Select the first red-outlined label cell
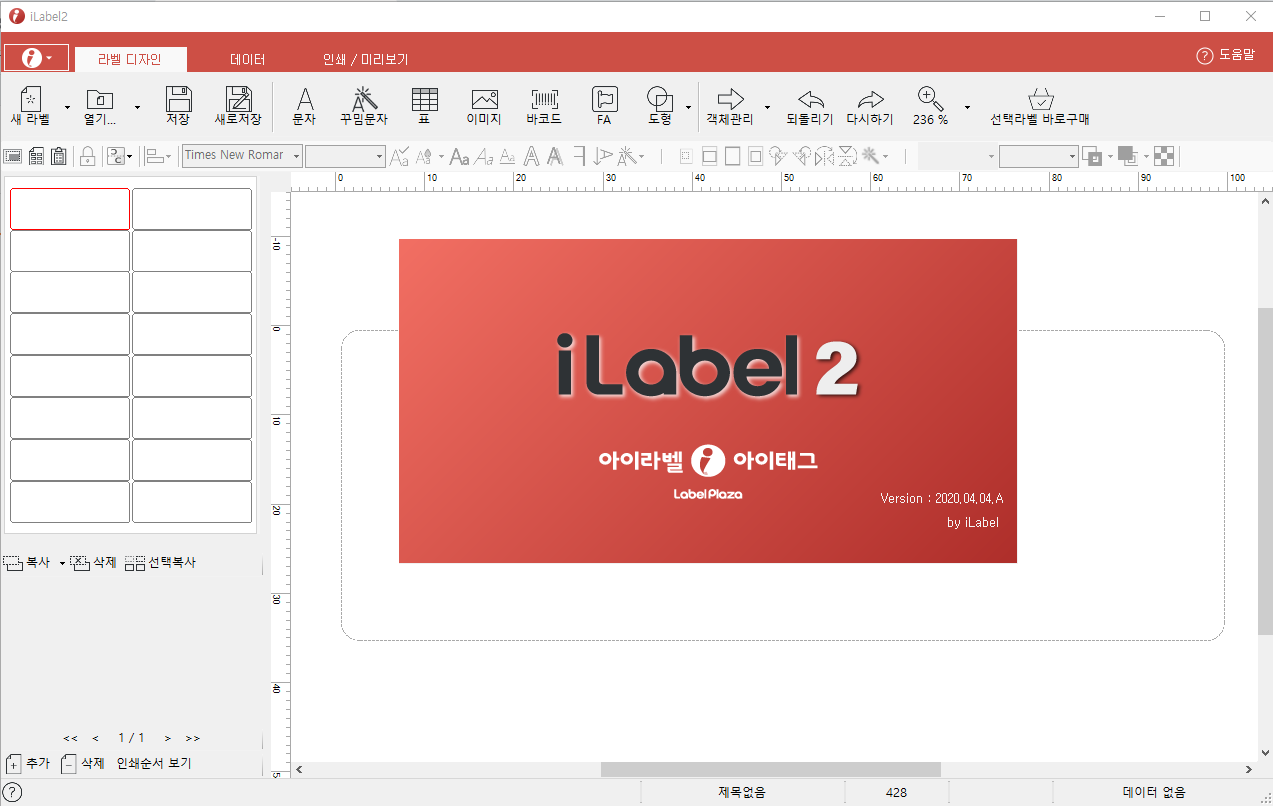Screen dimensions: 1273x806 (x=70, y=209)
